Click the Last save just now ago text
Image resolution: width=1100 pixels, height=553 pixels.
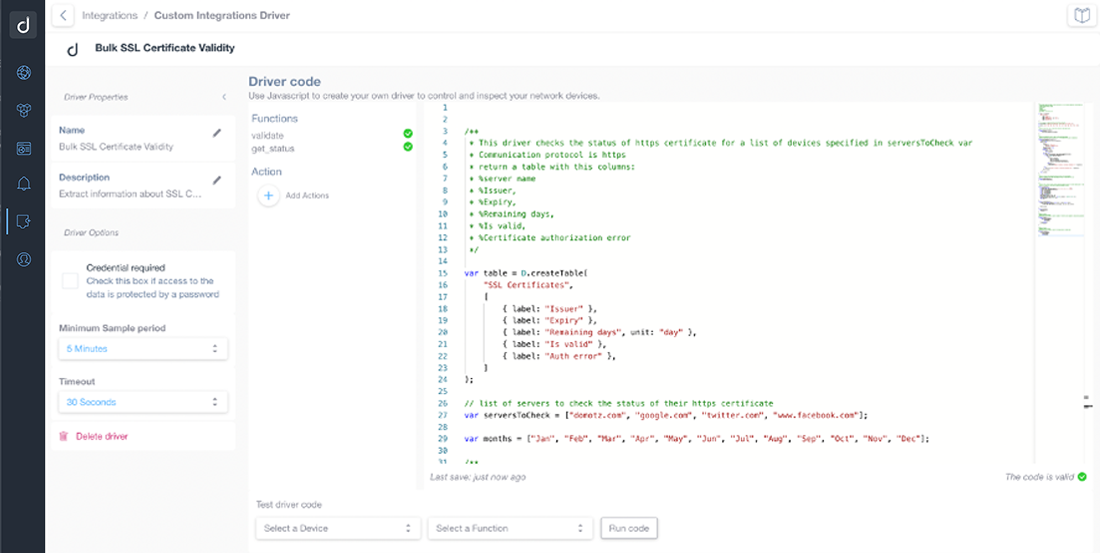[x=477, y=477]
